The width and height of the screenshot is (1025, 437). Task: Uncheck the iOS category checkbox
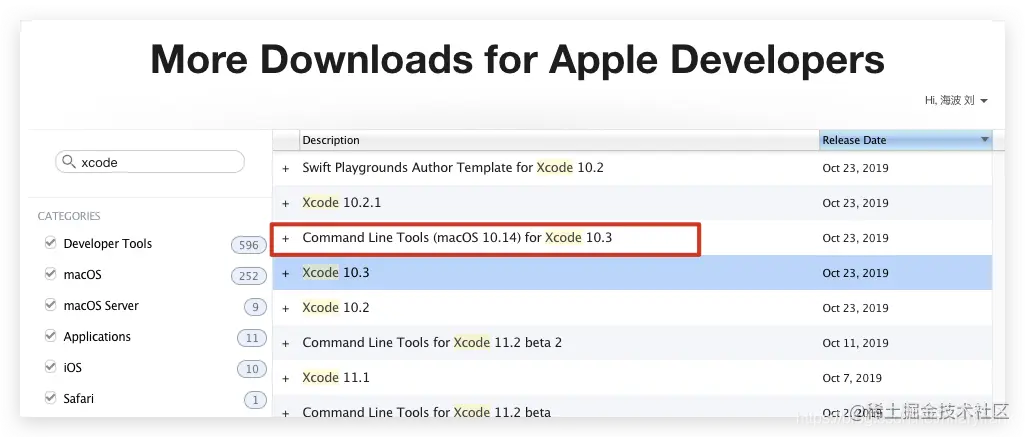pyautogui.click(x=50, y=367)
